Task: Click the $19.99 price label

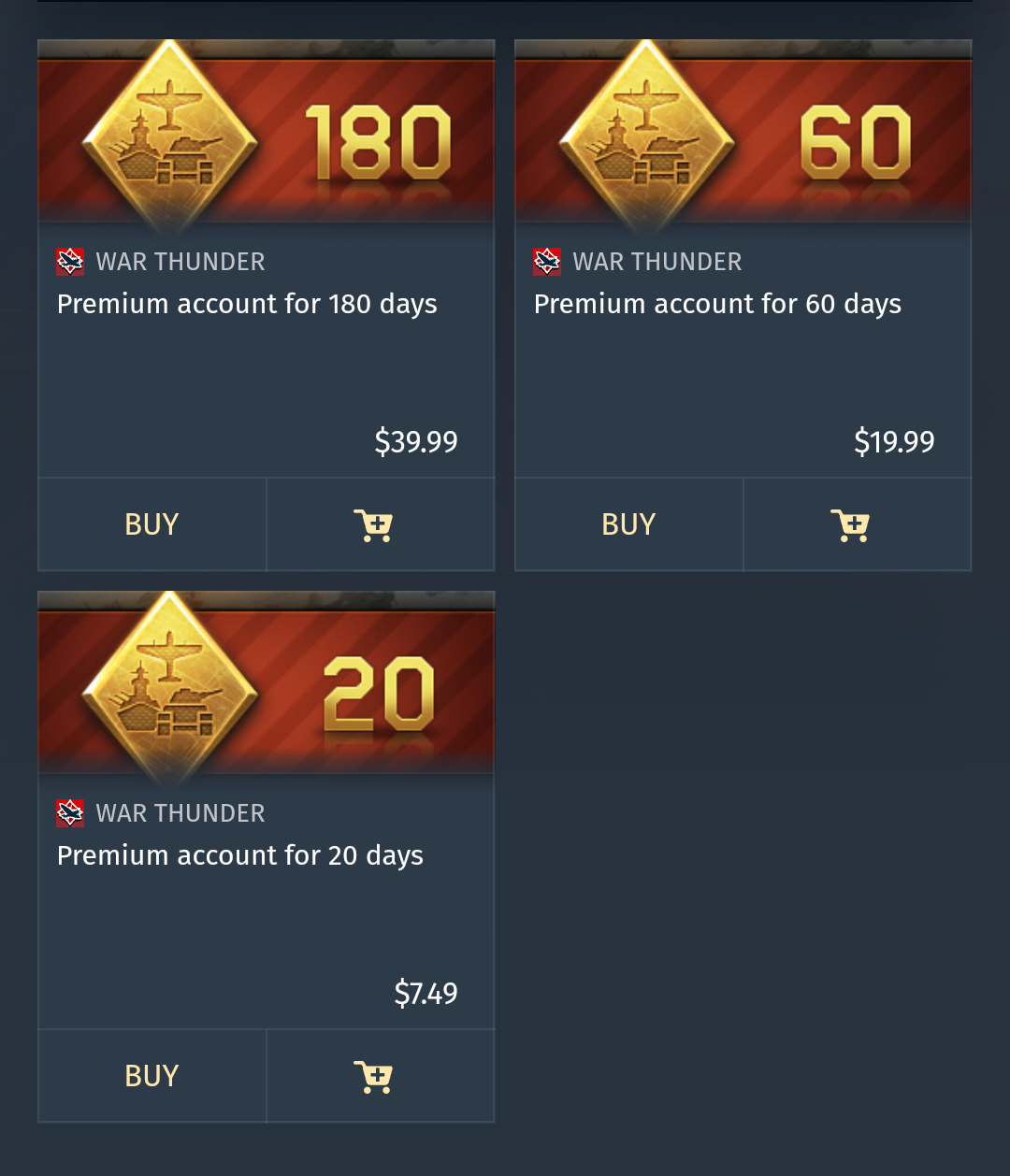Action: pyautogui.click(x=894, y=441)
